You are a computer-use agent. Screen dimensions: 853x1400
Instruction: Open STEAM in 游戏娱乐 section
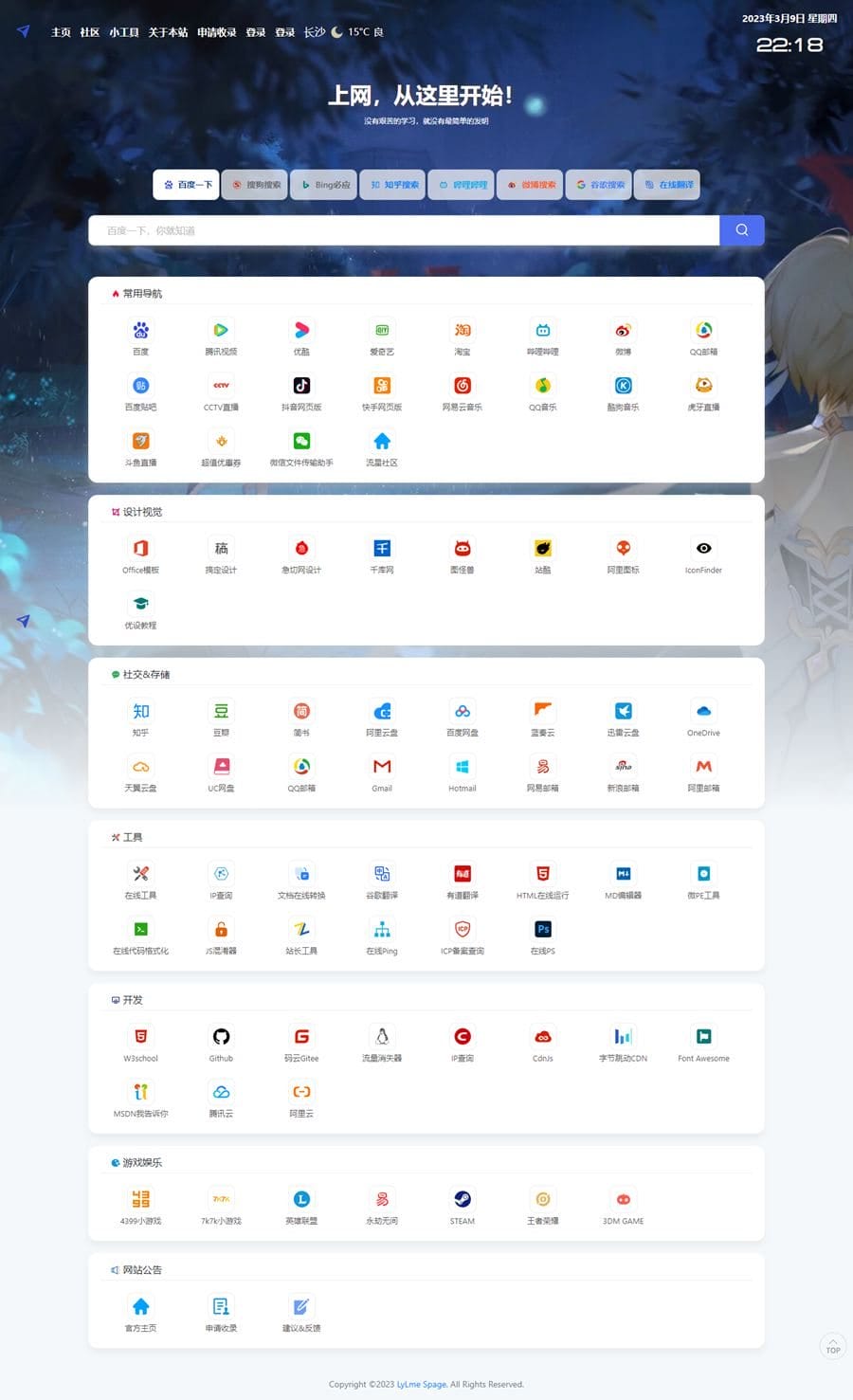pyautogui.click(x=462, y=1205)
